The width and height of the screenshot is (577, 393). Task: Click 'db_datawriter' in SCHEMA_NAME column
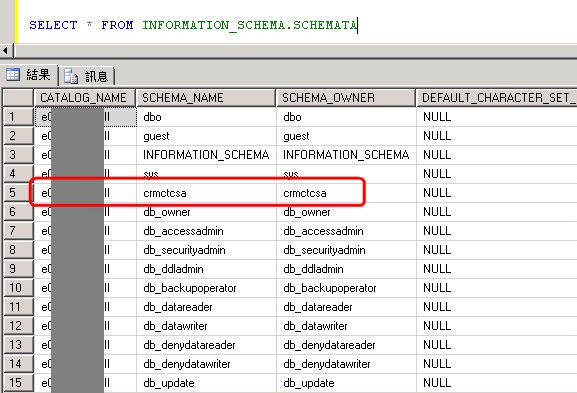click(x=175, y=326)
